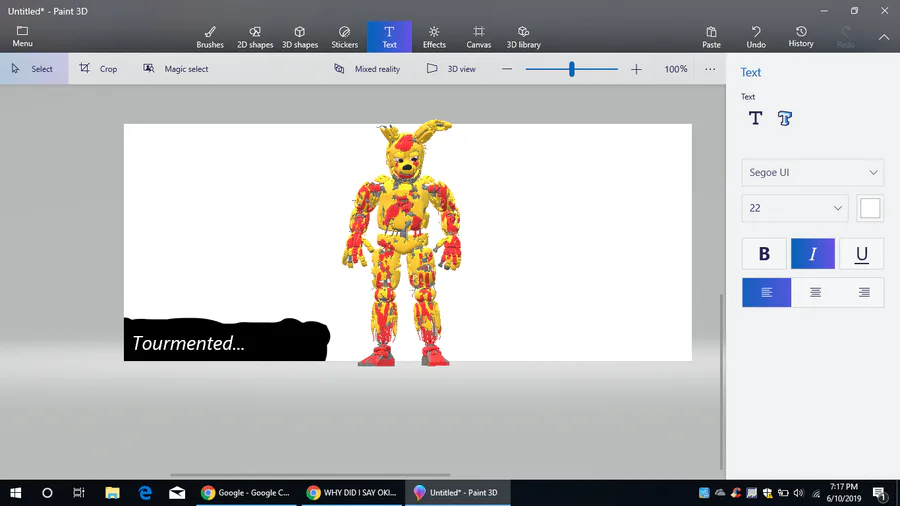Select the 3D text option
Image resolution: width=900 pixels, height=506 pixels.
pyautogui.click(x=785, y=118)
